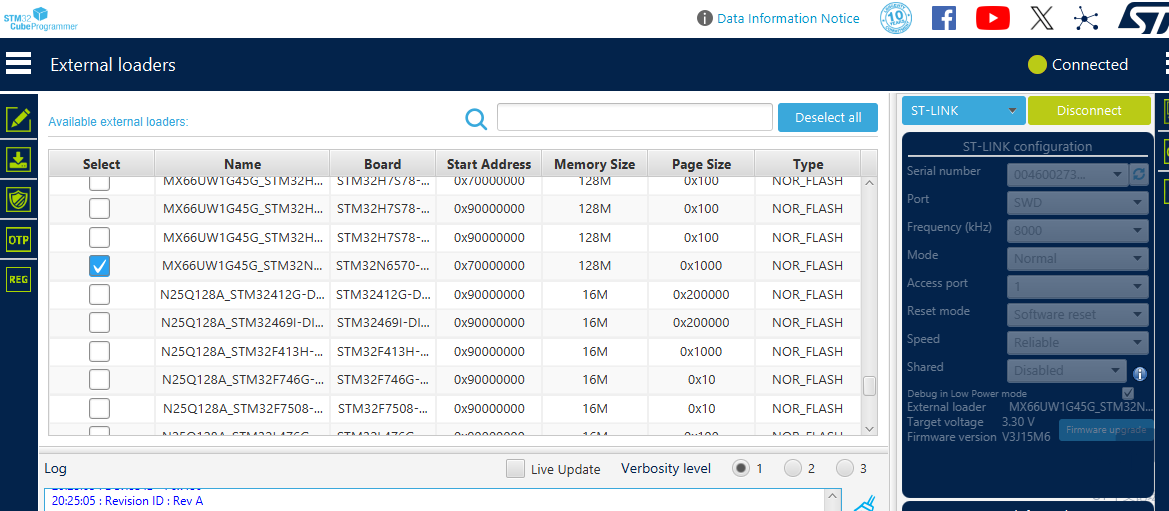
Task: Open the Frequency (kHz) dropdown
Action: [1077, 231]
